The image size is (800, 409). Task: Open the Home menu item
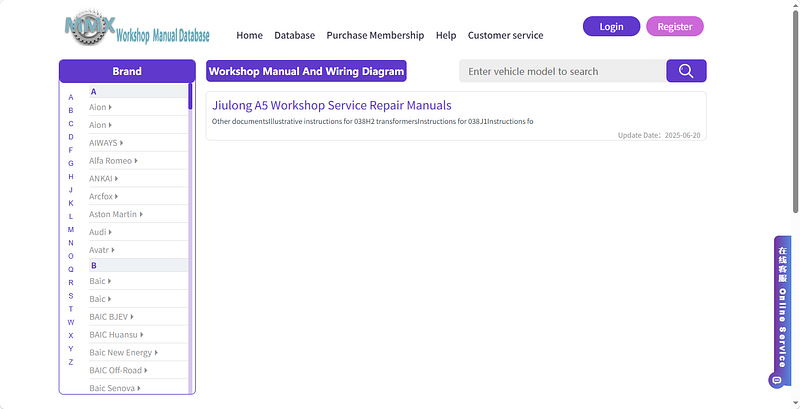(x=249, y=35)
